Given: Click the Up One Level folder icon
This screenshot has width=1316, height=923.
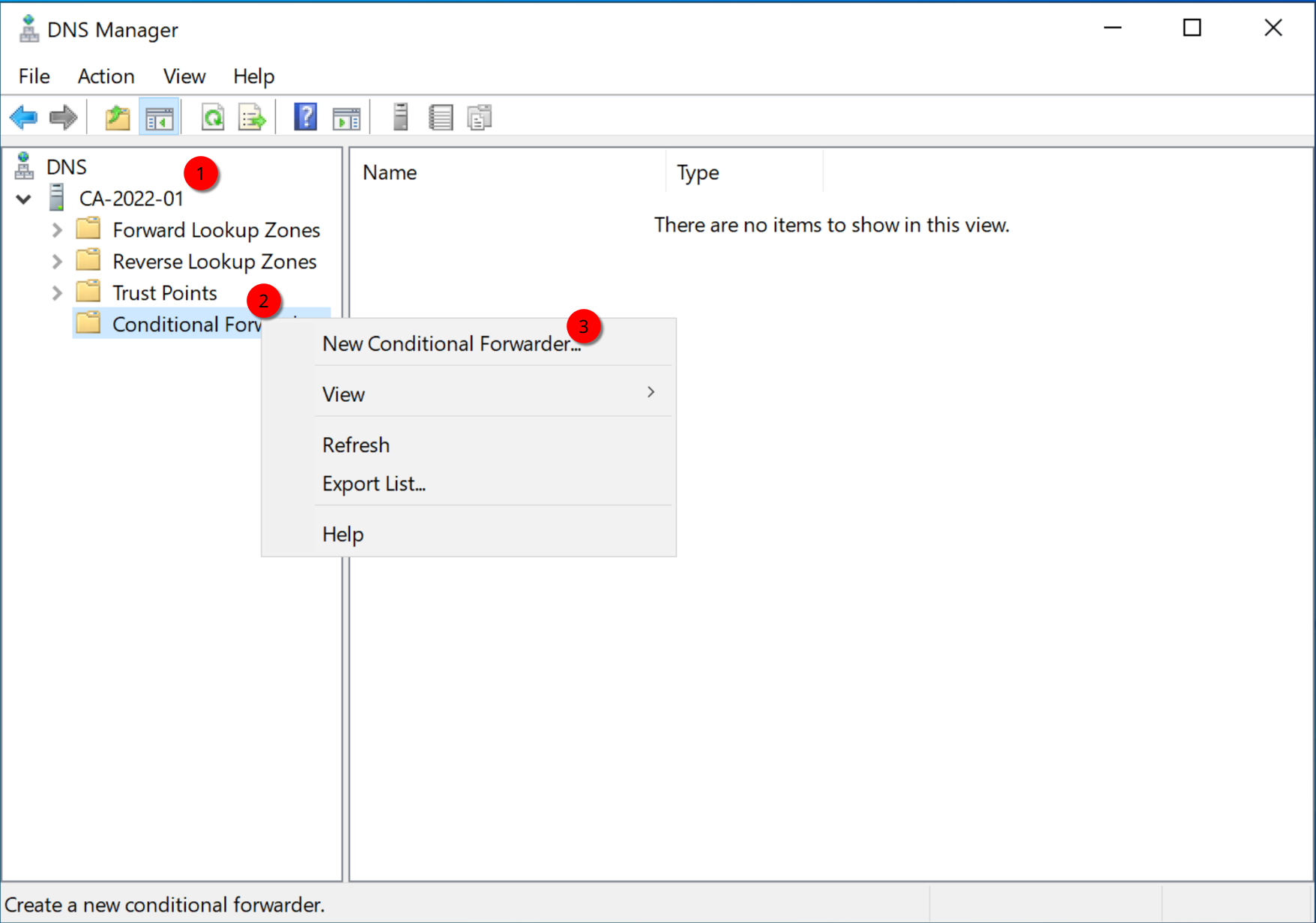Looking at the screenshot, I should pyautogui.click(x=117, y=117).
